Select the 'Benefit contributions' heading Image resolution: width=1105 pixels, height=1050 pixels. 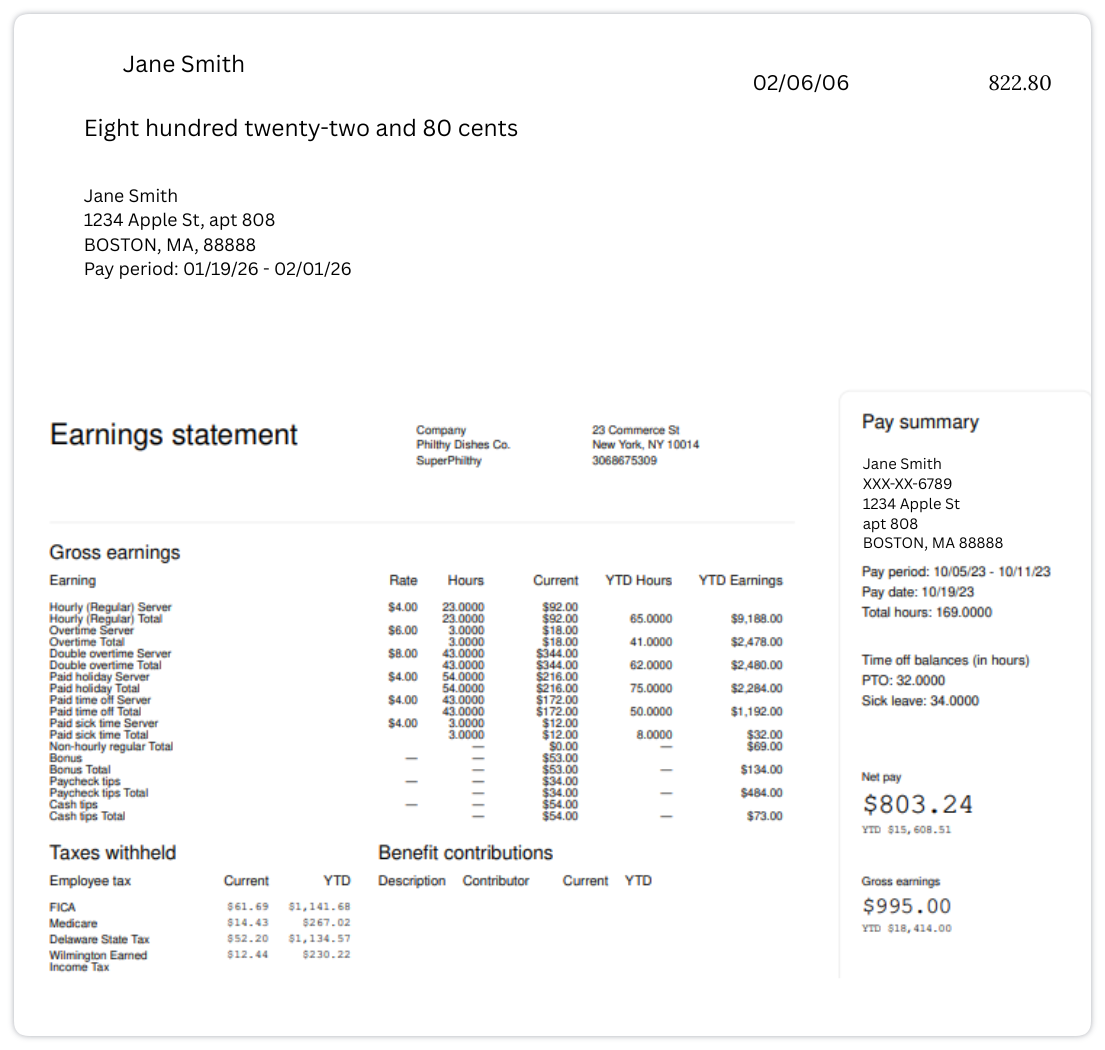(465, 853)
